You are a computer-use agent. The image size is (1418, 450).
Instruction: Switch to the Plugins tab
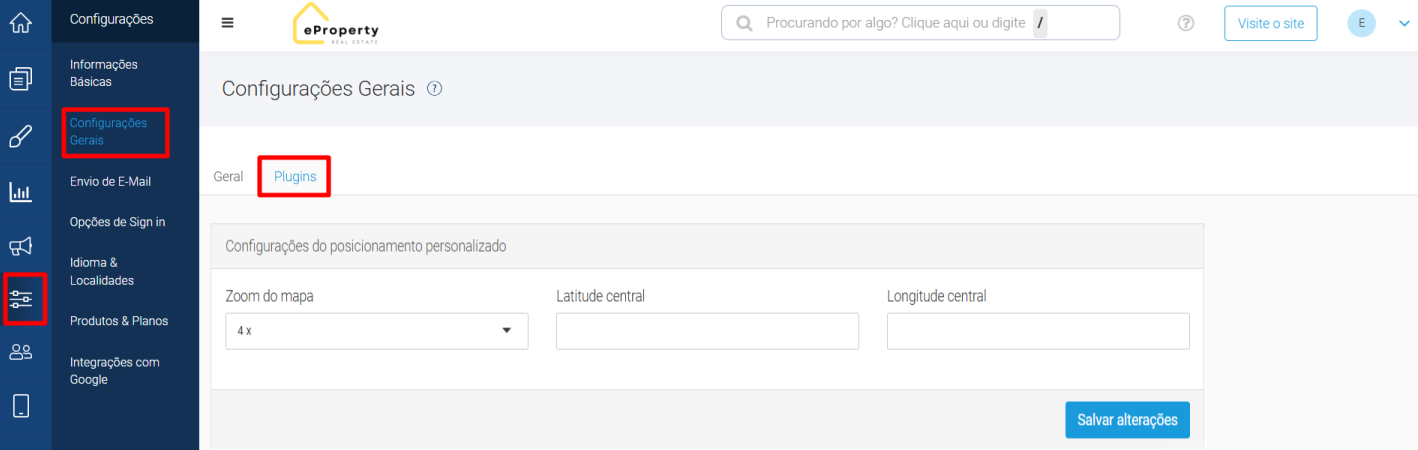[x=295, y=176]
